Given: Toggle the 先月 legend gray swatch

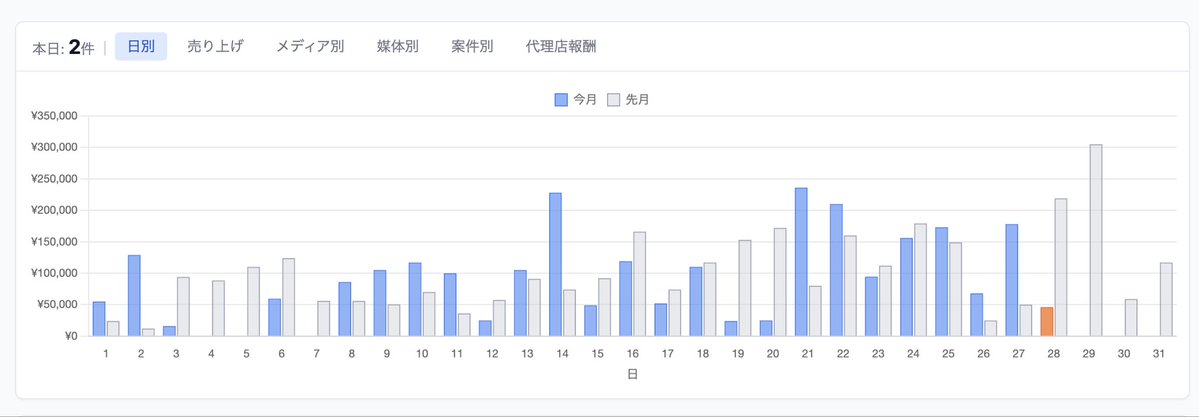Looking at the screenshot, I should tap(613, 100).
